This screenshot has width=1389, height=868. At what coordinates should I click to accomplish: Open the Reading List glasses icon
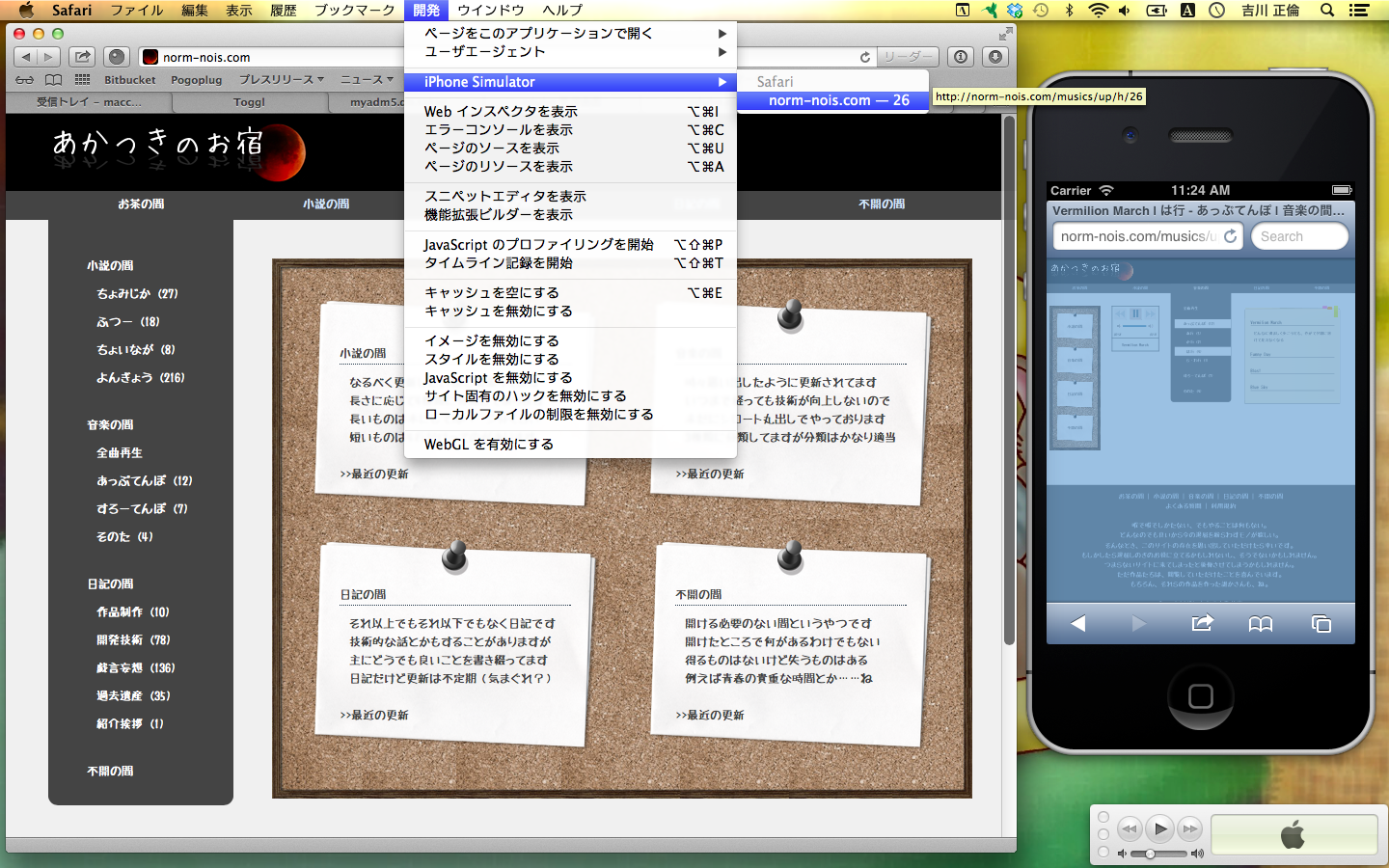click(25, 80)
